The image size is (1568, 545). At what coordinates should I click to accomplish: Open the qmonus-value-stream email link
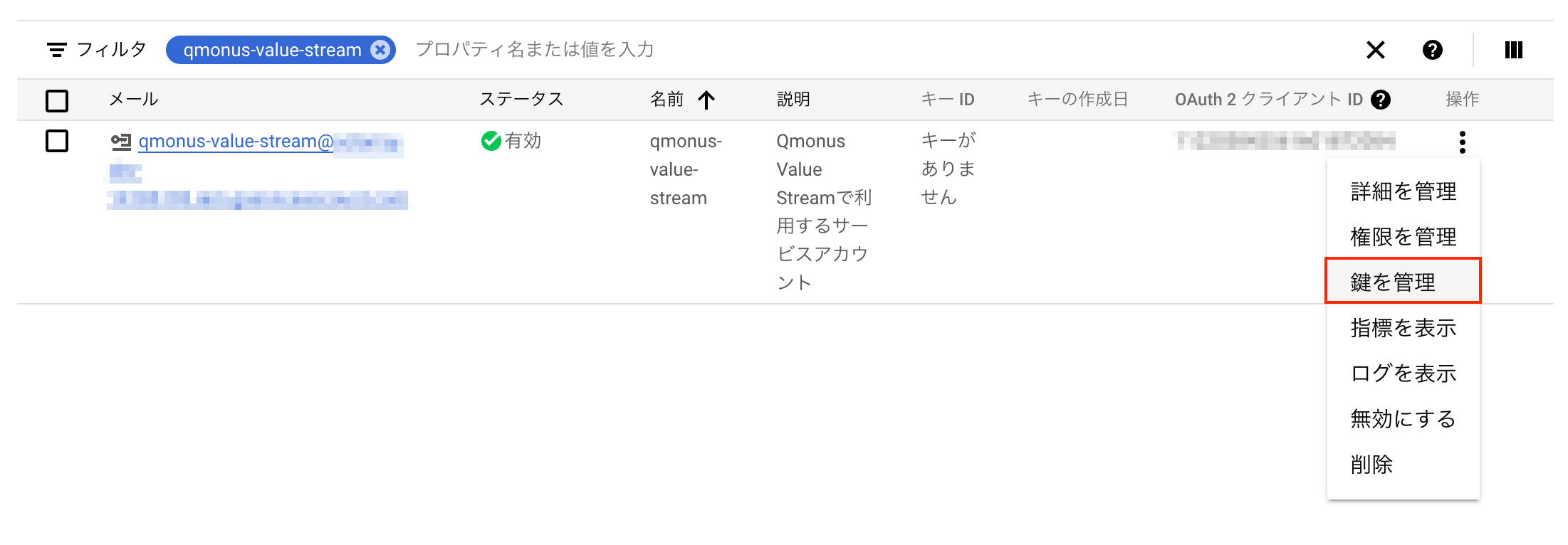point(236,142)
